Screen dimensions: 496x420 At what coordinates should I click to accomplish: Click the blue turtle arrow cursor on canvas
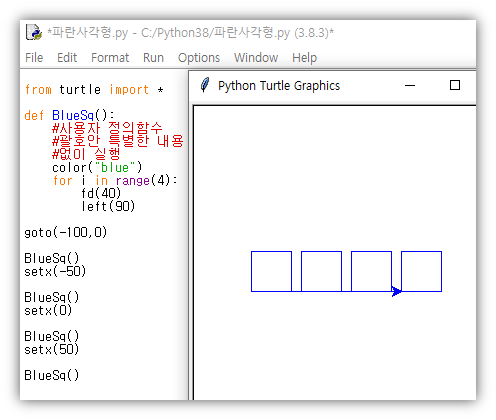396,291
